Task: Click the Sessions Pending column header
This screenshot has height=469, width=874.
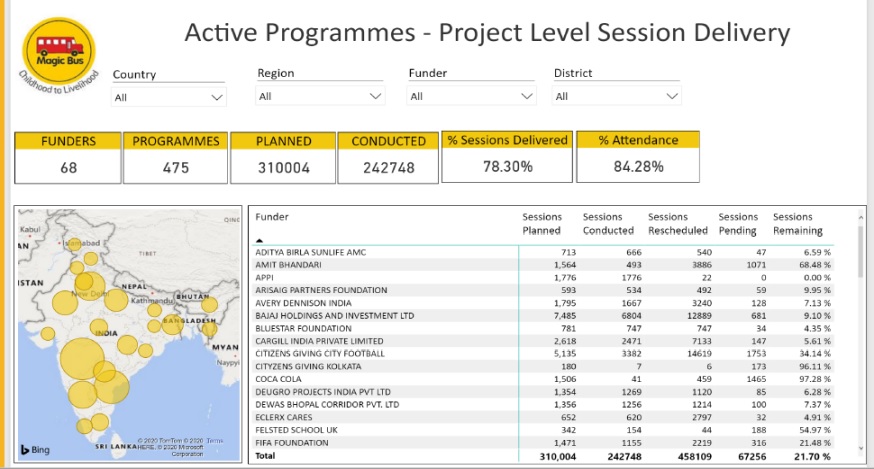Action: pyautogui.click(x=738, y=223)
